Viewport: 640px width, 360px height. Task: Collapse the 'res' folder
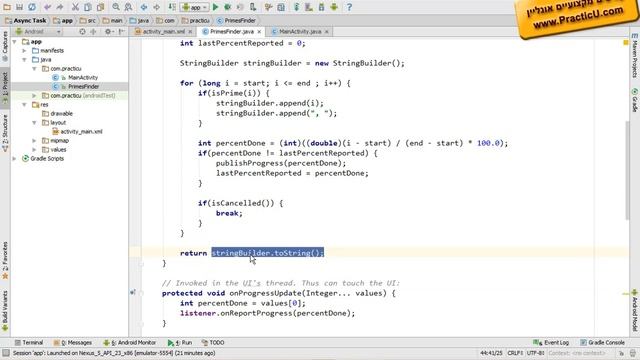(24, 104)
